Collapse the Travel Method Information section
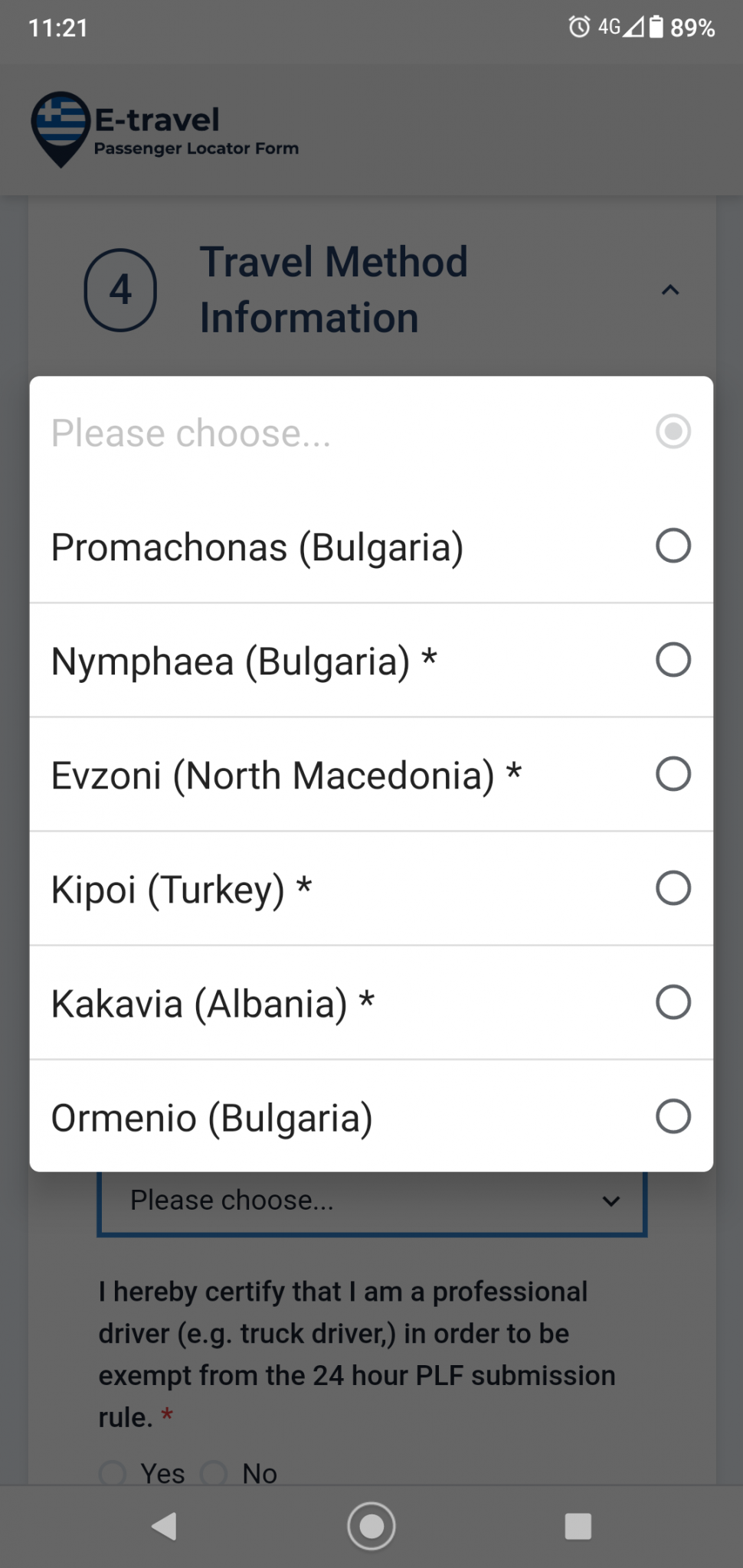The image size is (743, 1568). click(670, 290)
